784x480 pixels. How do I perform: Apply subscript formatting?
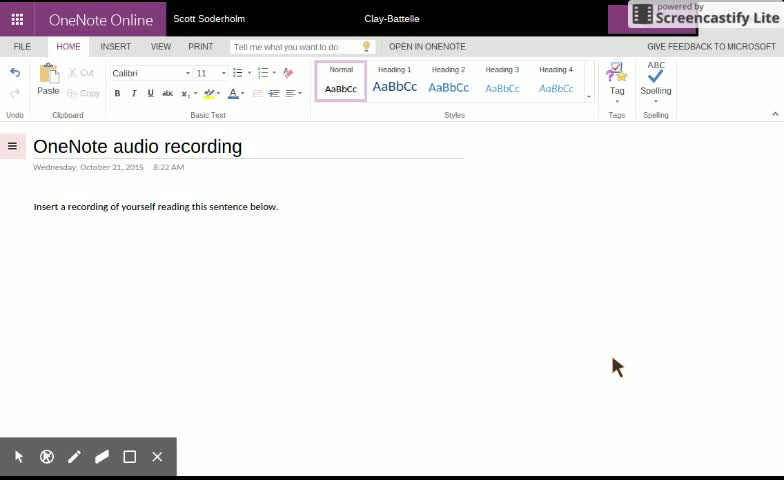[186, 94]
